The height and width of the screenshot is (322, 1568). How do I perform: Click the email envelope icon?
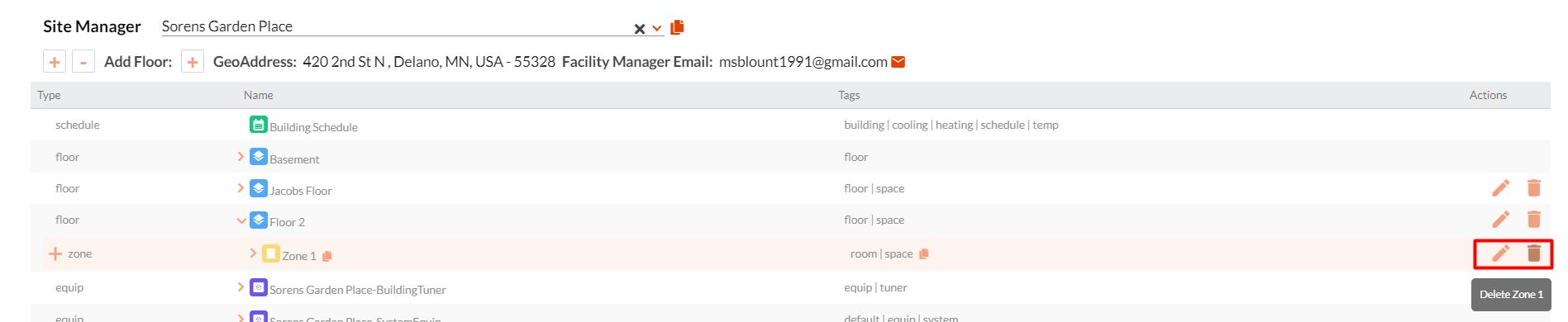click(x=898, y=62)
